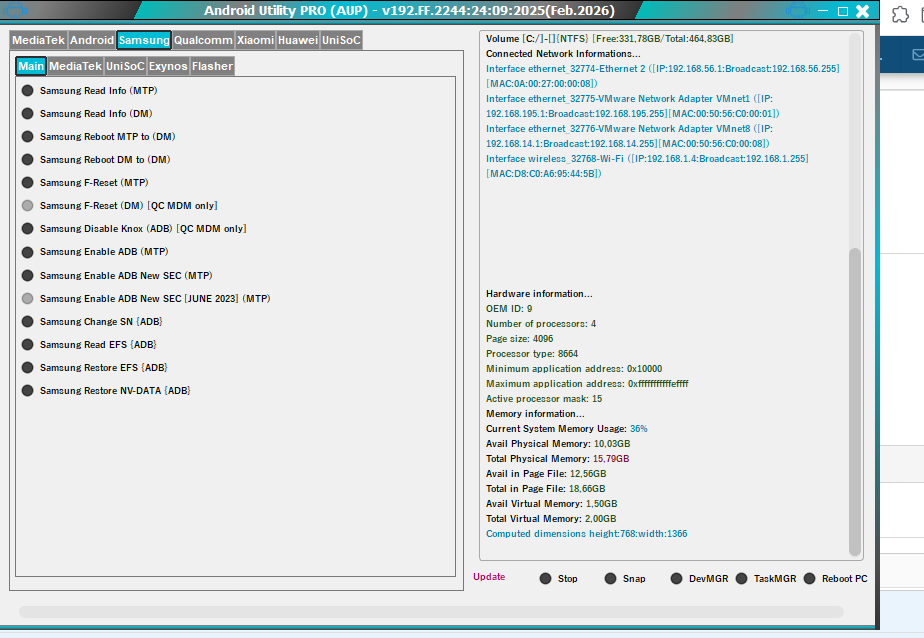924x638 pixels.
Task: Click Total Physical Memory 15,79GB line
Action: click(557, 459)
